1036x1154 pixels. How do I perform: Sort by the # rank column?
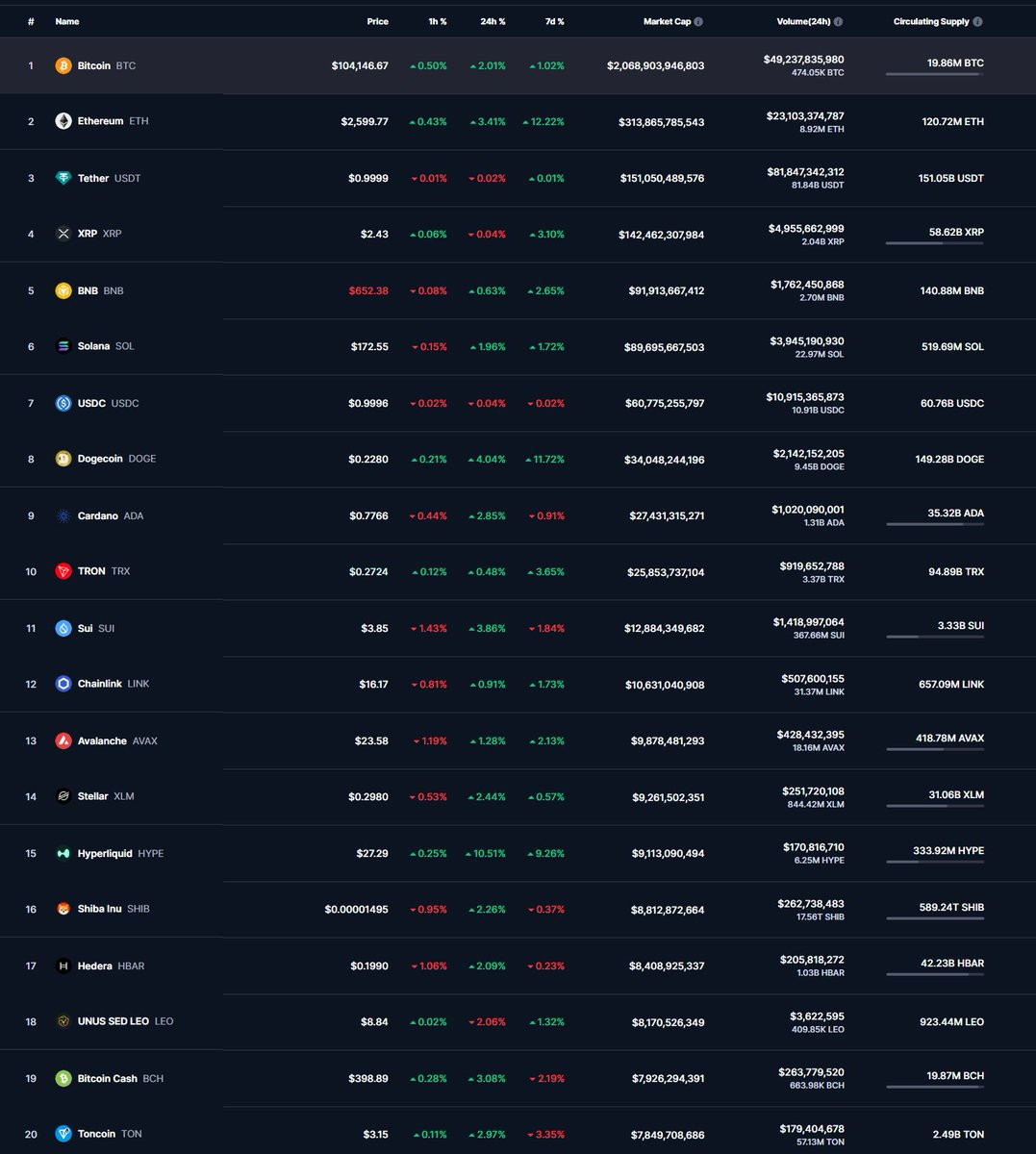click(x=32, y=21)
